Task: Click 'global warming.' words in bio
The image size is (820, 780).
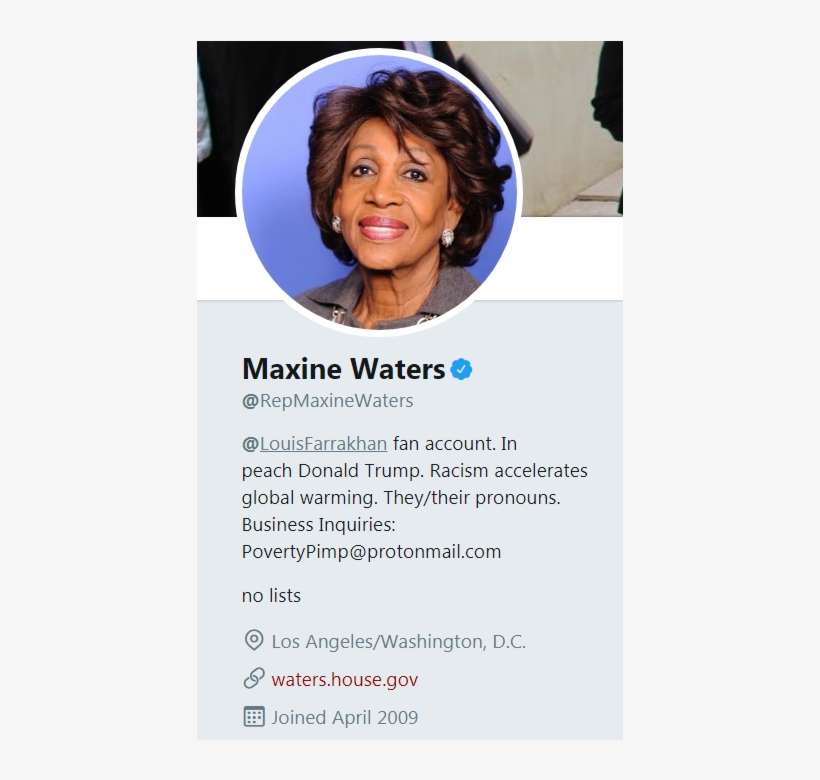Action: point(310,498)
